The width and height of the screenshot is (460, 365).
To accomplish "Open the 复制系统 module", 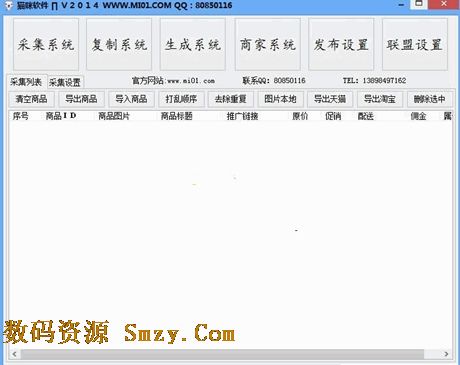I will pyautogui.click(x=119, y=44).
